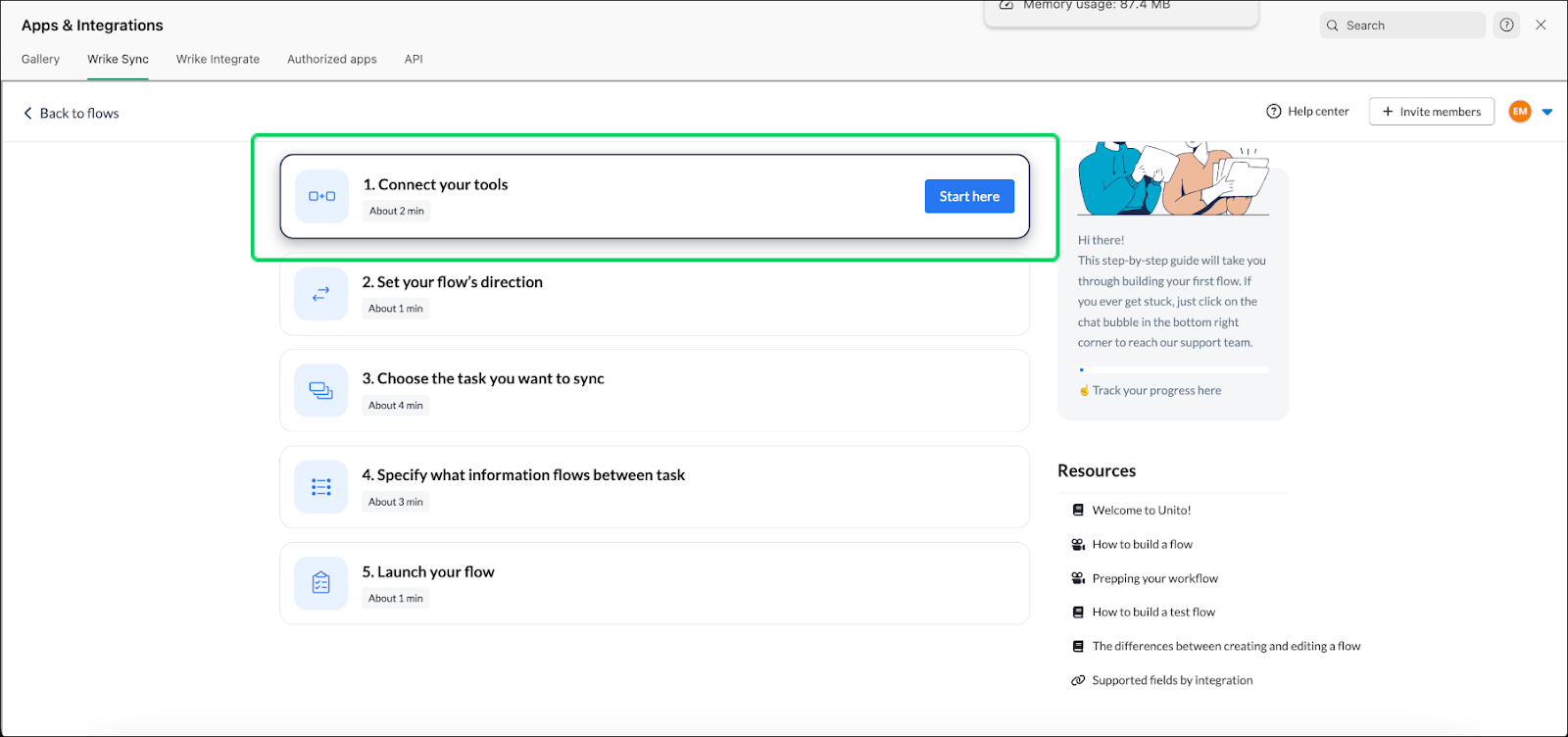The height and width of the screenshot is (737, 1568).
Task: Click the Choose task step icon
Action: point(320,390)
